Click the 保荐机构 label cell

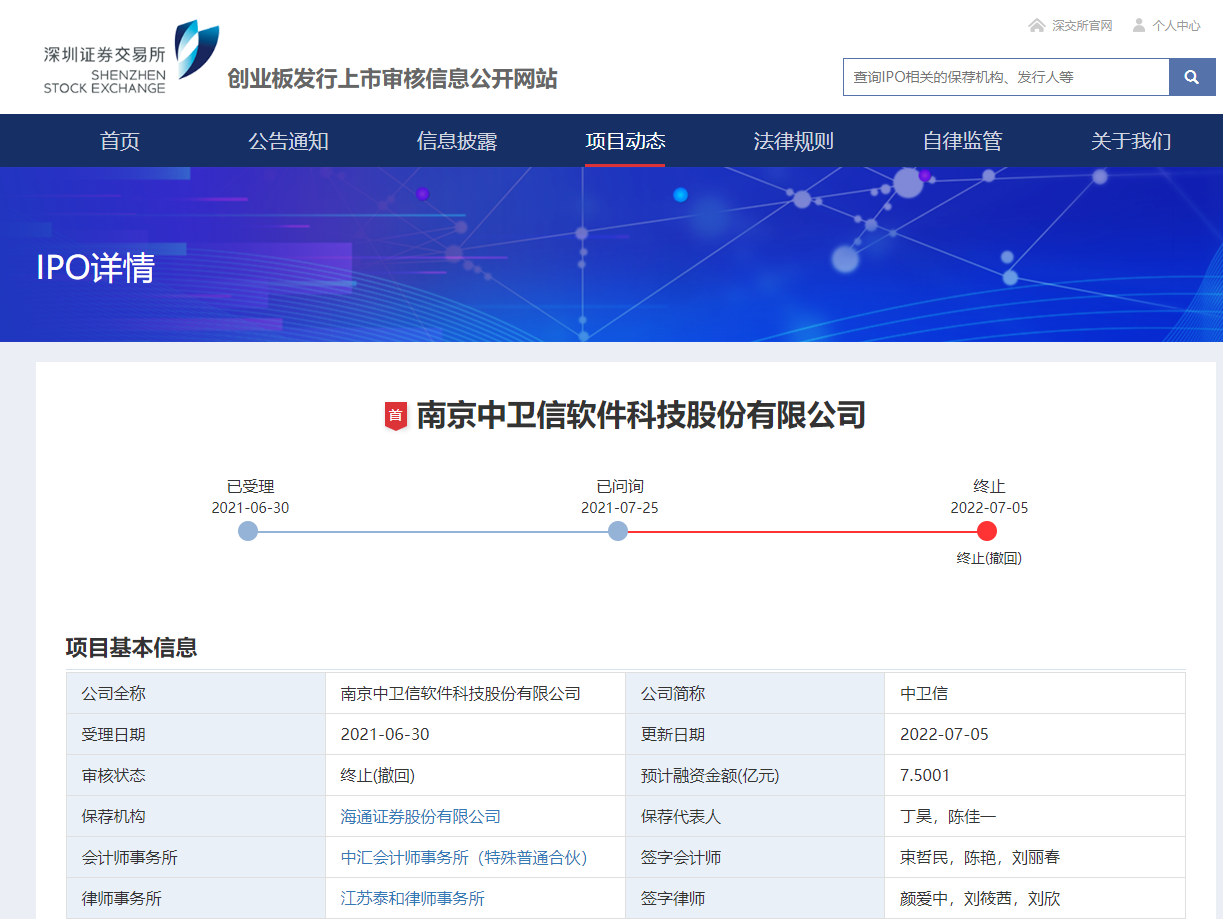[x=196, y=816]
